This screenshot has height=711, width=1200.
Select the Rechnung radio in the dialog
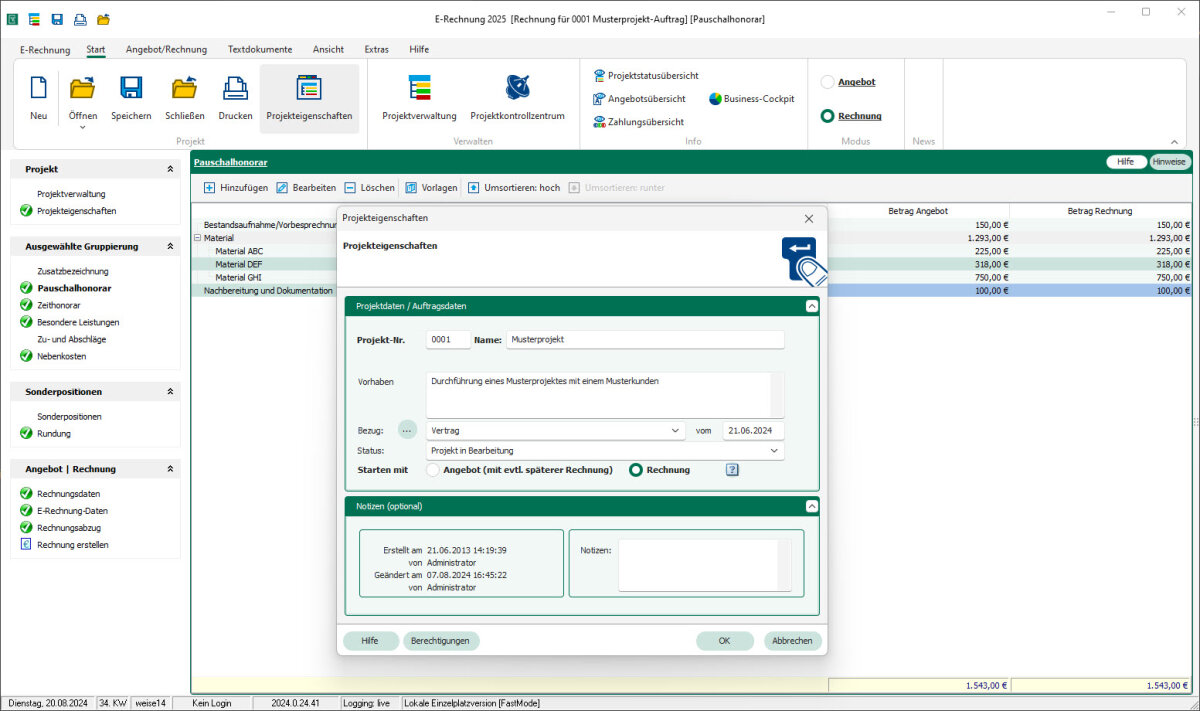pyautogui.click(x=635, y=470)
